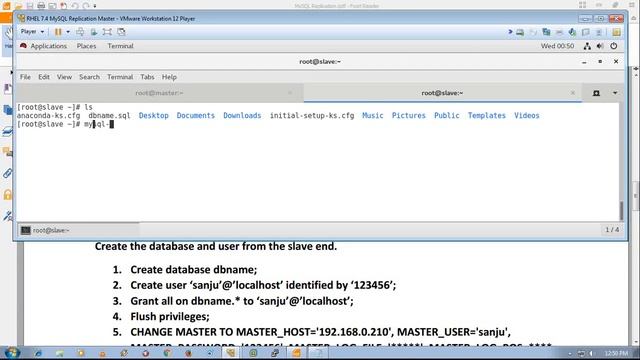
Task: Open the terminal View menu
Action: pyautogui.click(x=64, y=77)
